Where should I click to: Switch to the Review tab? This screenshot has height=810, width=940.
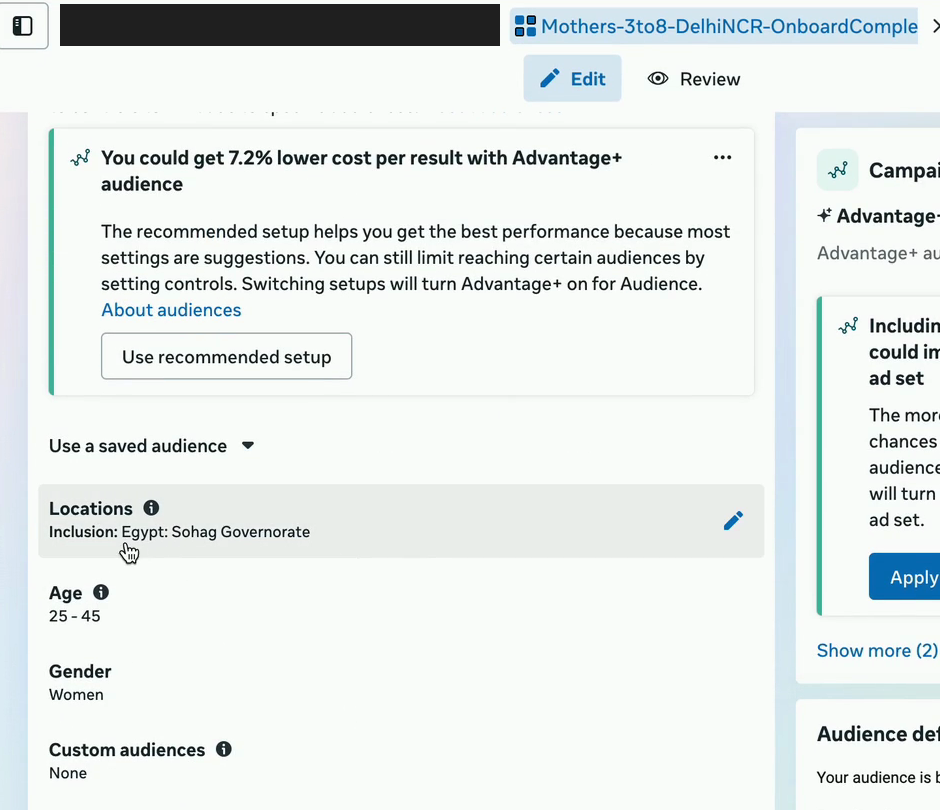694,79
